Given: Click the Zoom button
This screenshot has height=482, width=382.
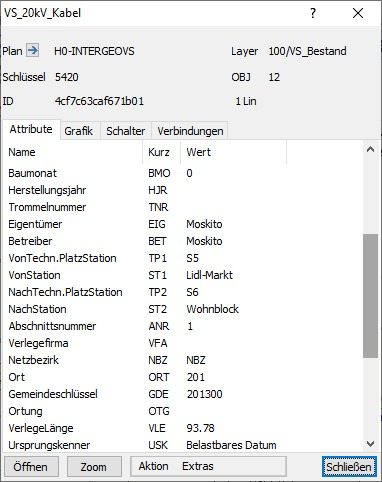Looking at the screenshot, I should [94, 467].
